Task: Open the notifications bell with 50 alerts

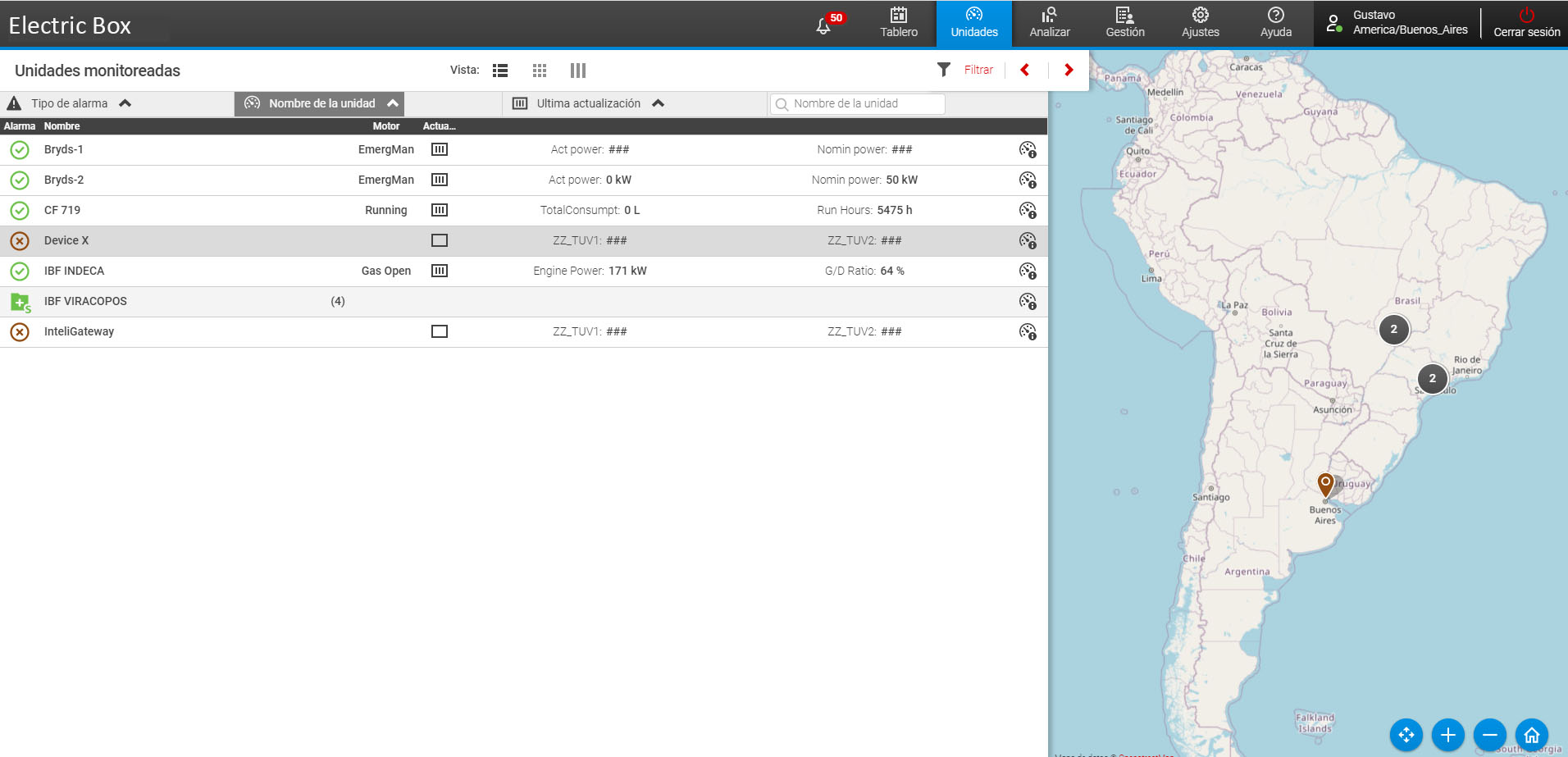Action: click(824, 25)
